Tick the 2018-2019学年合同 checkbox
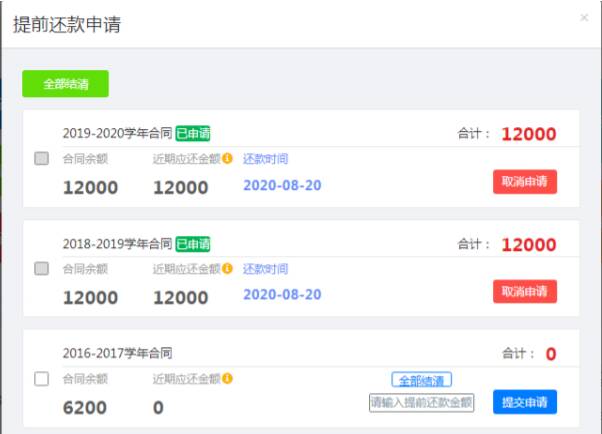This screenshot has width=602, height=434. [x=41, y=268]
